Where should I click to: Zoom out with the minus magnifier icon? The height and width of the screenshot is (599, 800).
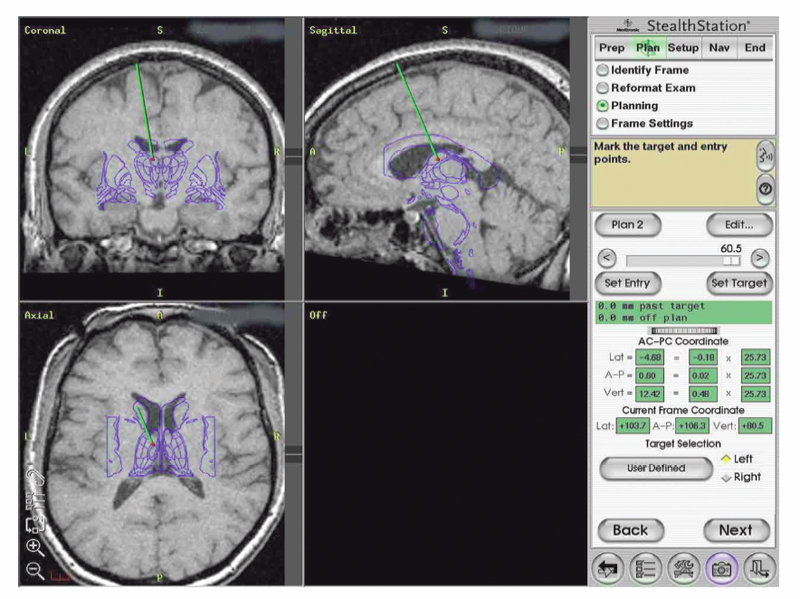click(35, 570)
